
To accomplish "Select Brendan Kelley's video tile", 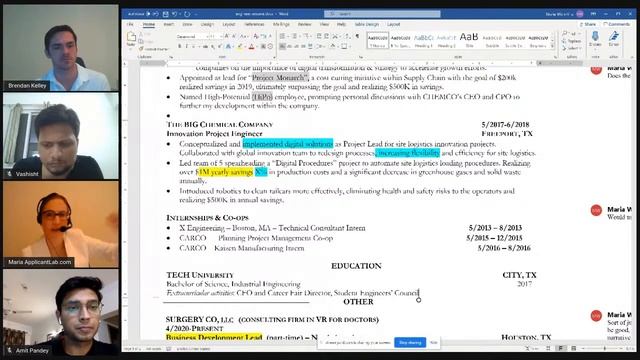I will point(61,47).
